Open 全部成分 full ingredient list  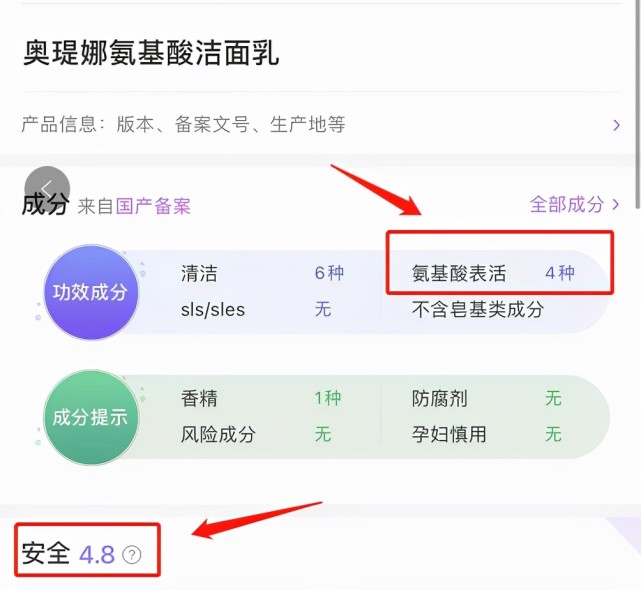click(x=574, y=204)
